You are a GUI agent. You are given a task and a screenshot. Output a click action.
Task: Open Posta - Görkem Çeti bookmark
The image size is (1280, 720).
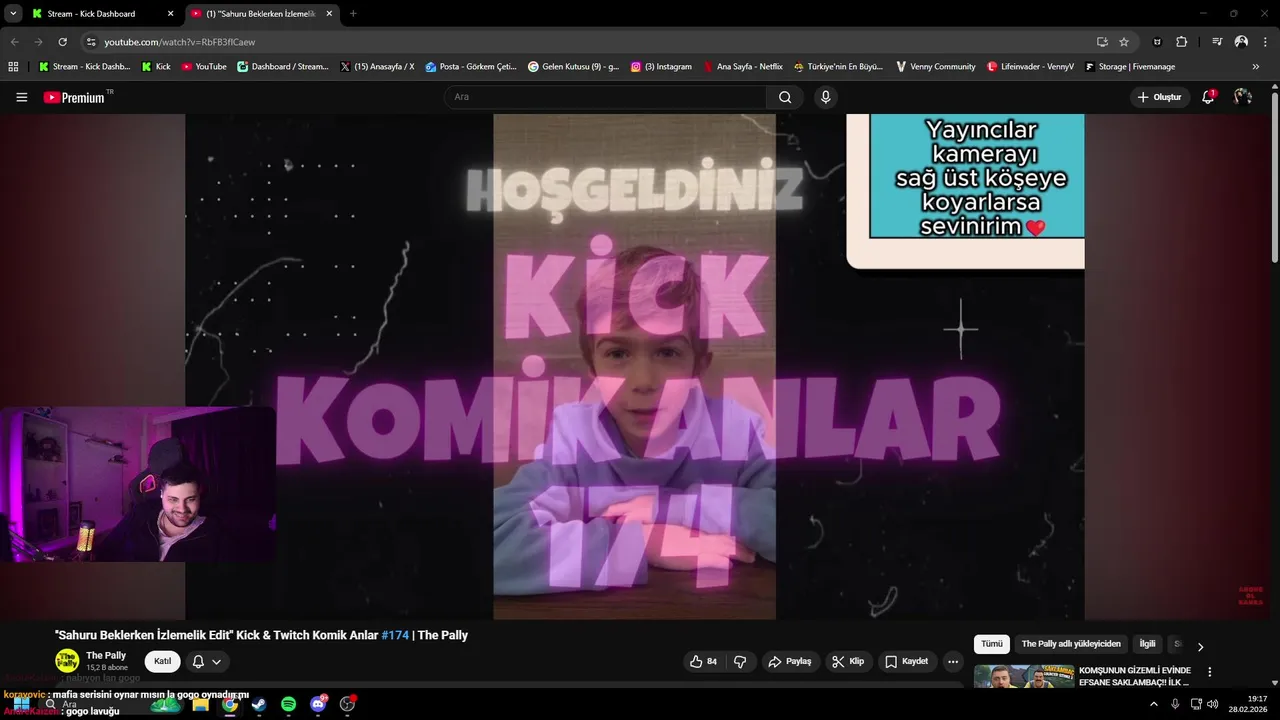pos(470,67)
